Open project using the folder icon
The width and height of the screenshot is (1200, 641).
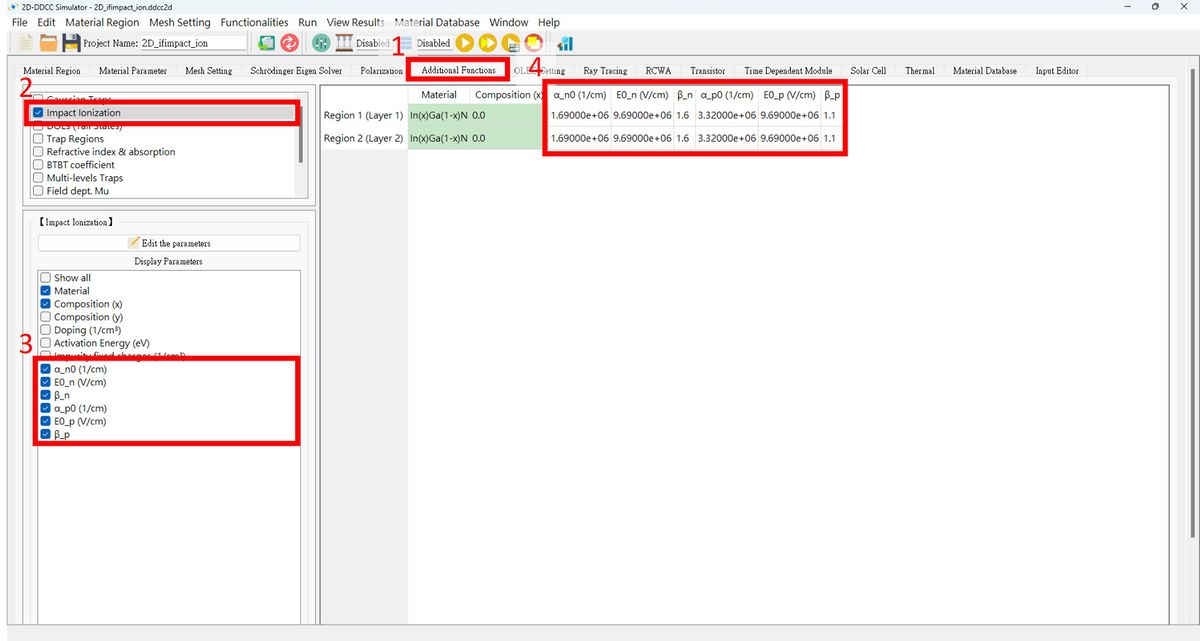[48, 43]
